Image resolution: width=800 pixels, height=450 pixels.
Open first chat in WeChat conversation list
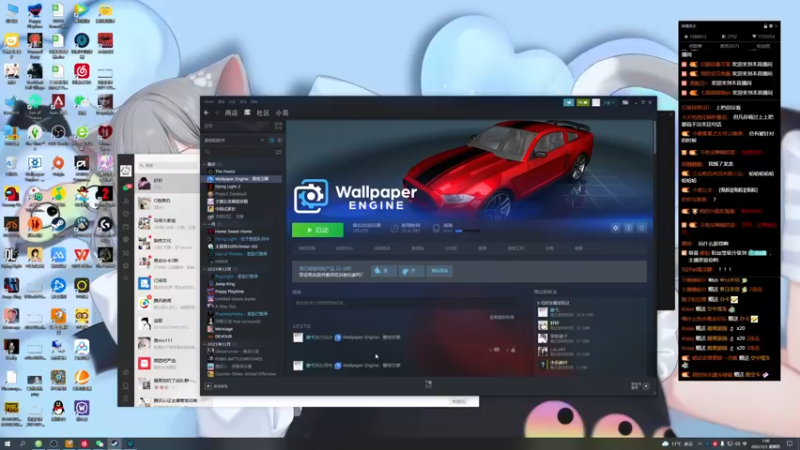coord(167,184)
